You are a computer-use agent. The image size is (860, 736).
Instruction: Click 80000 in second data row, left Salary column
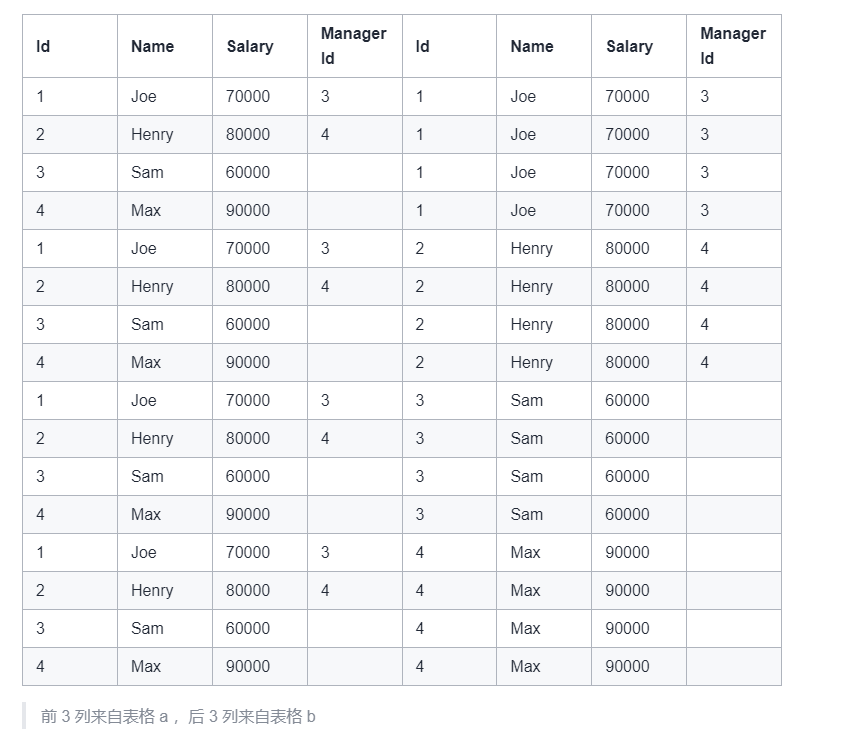click(248, 135)
